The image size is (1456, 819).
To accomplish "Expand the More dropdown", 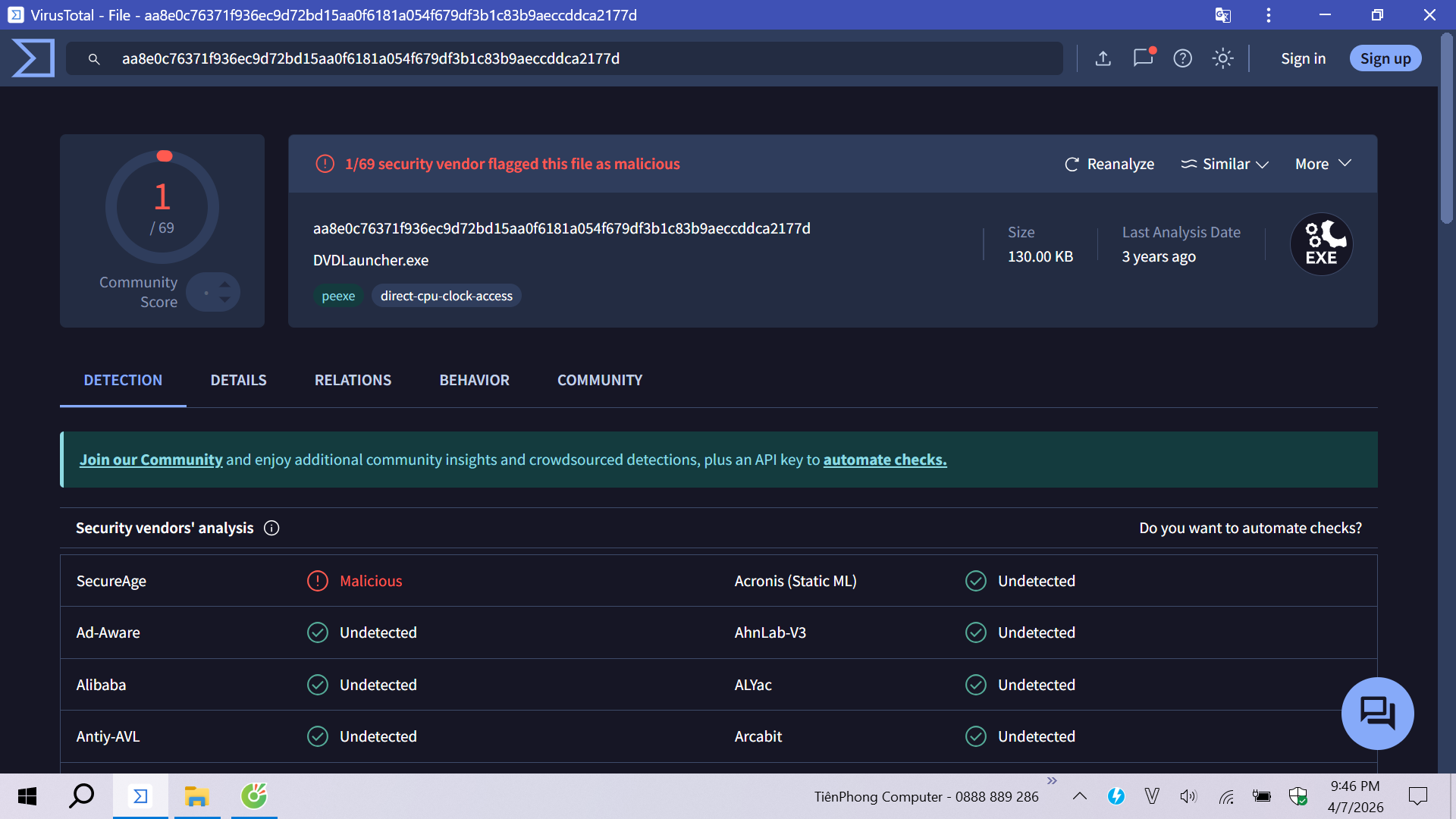I will click(x=1323, y=164).
